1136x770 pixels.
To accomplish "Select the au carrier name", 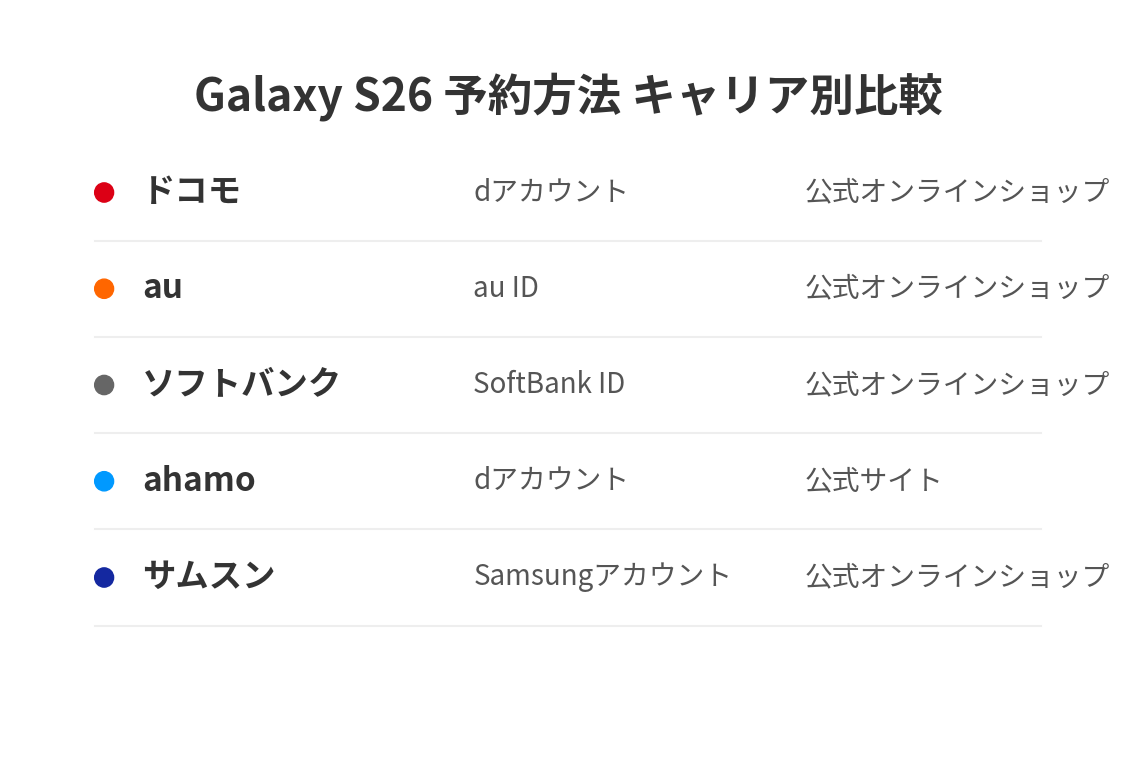I will click(163, 287).
